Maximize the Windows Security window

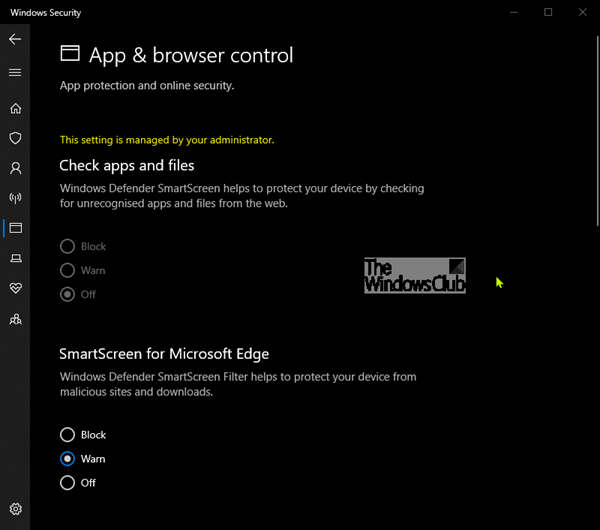(x=548, y=12)
